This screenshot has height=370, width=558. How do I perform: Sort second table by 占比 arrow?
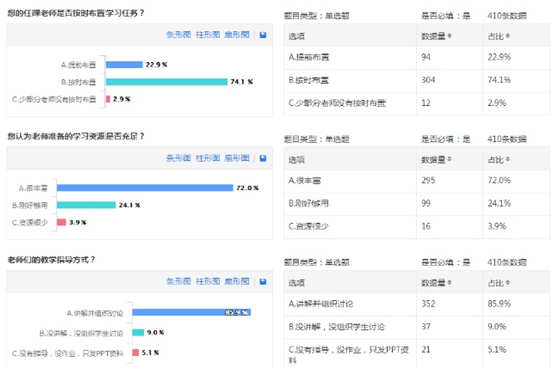(507, 159)
